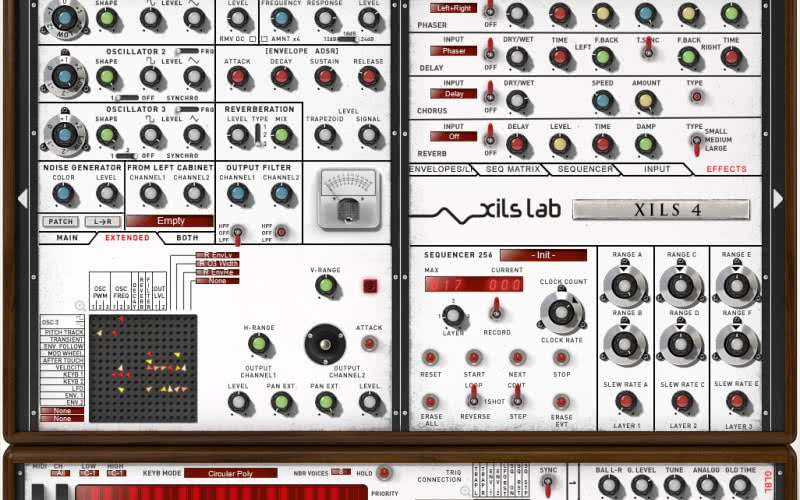The image size is (800, 500).
Task: Flip the sequencer Record switch
Action: click(496, 310)
